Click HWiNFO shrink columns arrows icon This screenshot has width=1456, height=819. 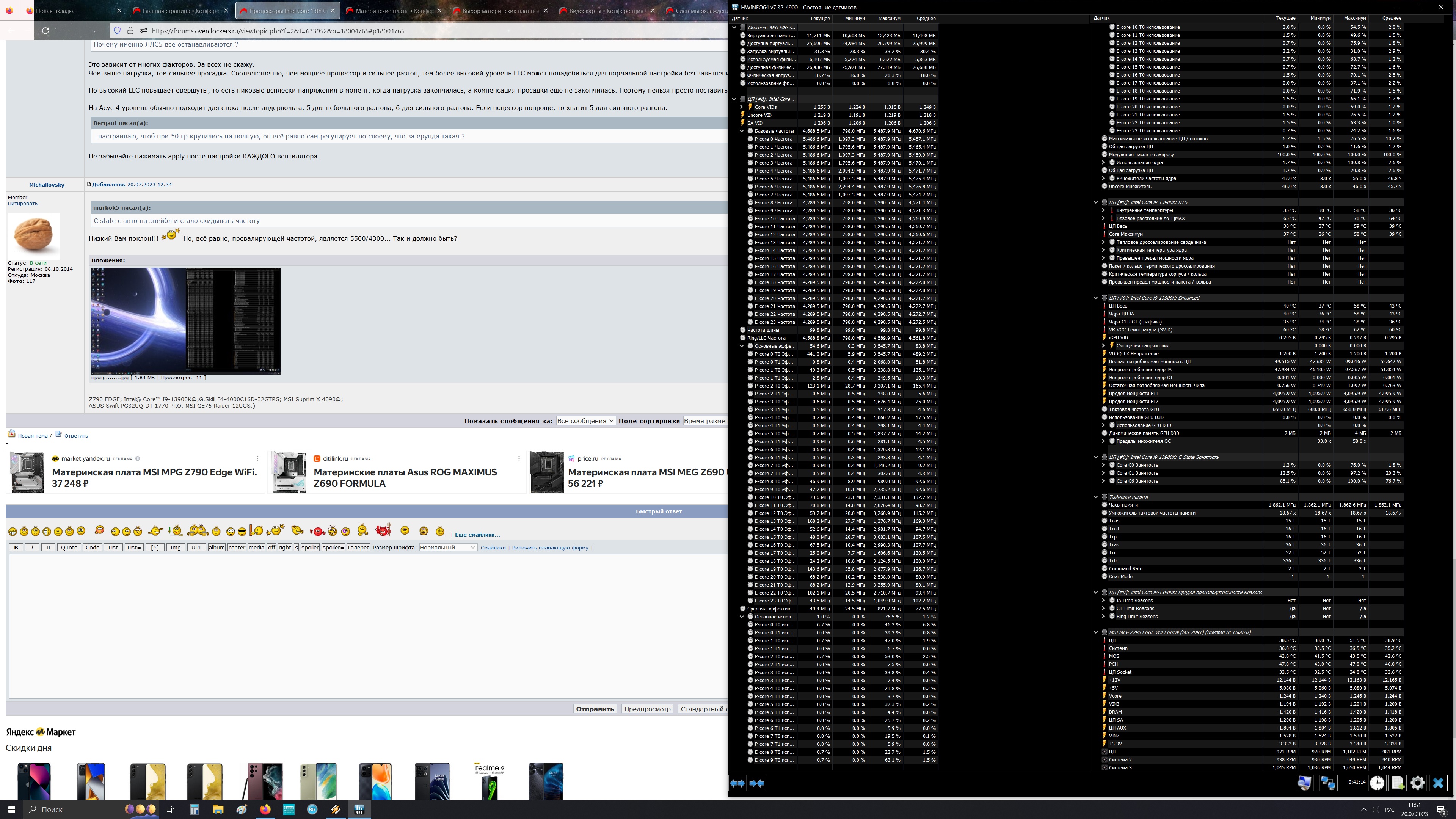[x=757, y=783]
